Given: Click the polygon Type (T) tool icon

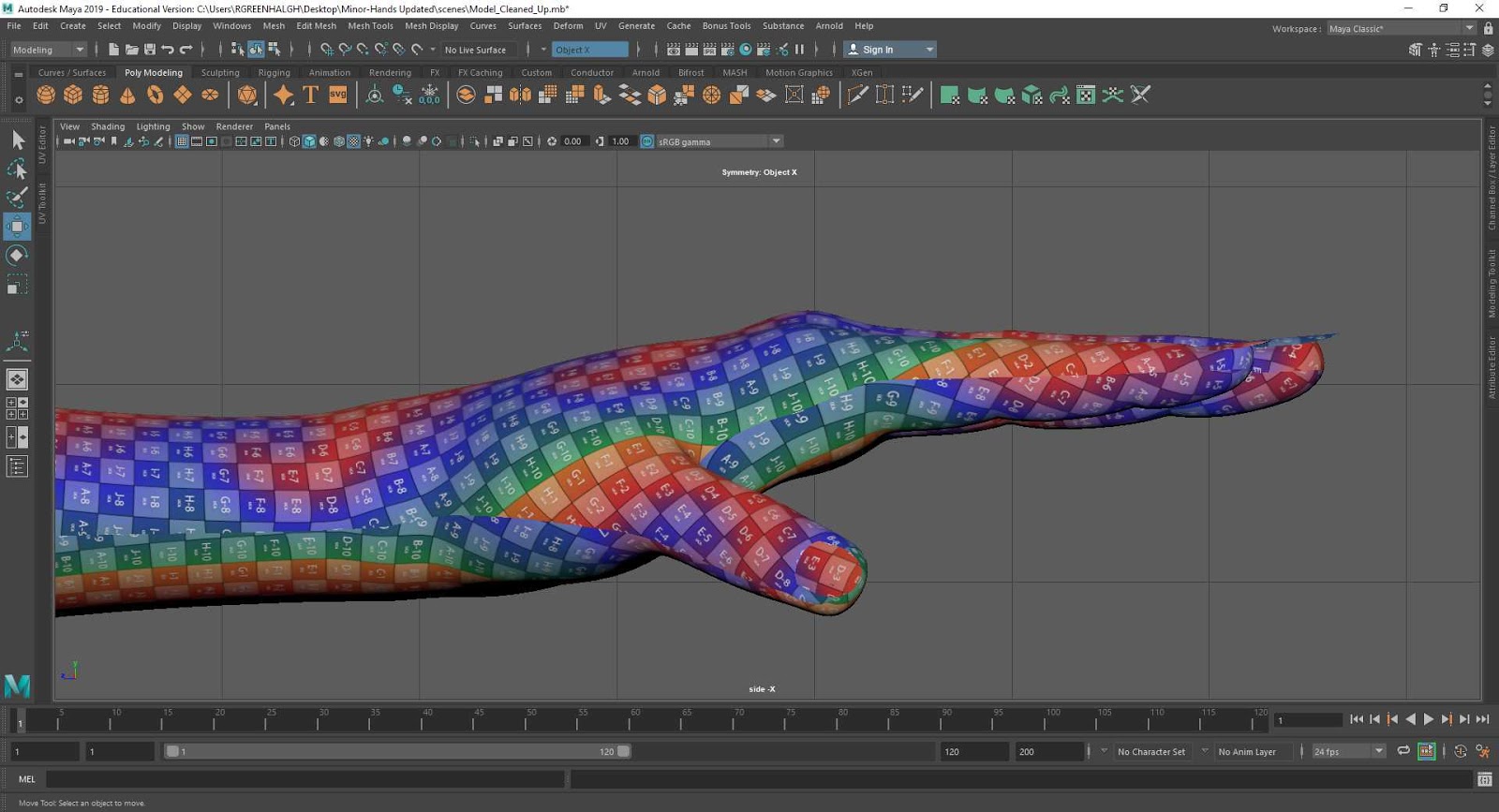Looking at the screenshot, I should [311, 95].
